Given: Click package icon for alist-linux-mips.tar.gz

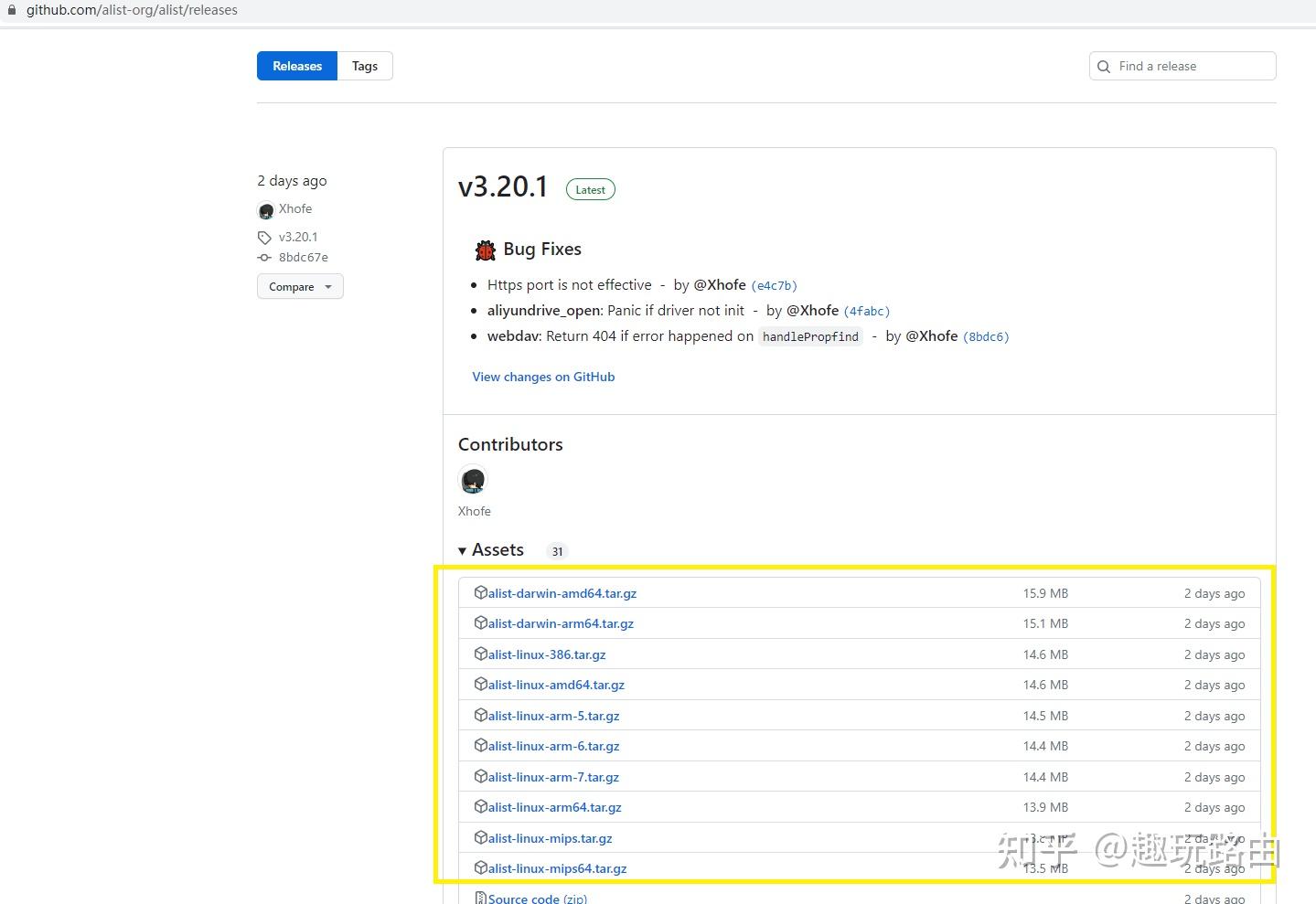Looking at the screenshot, I should tap(481, 837).
